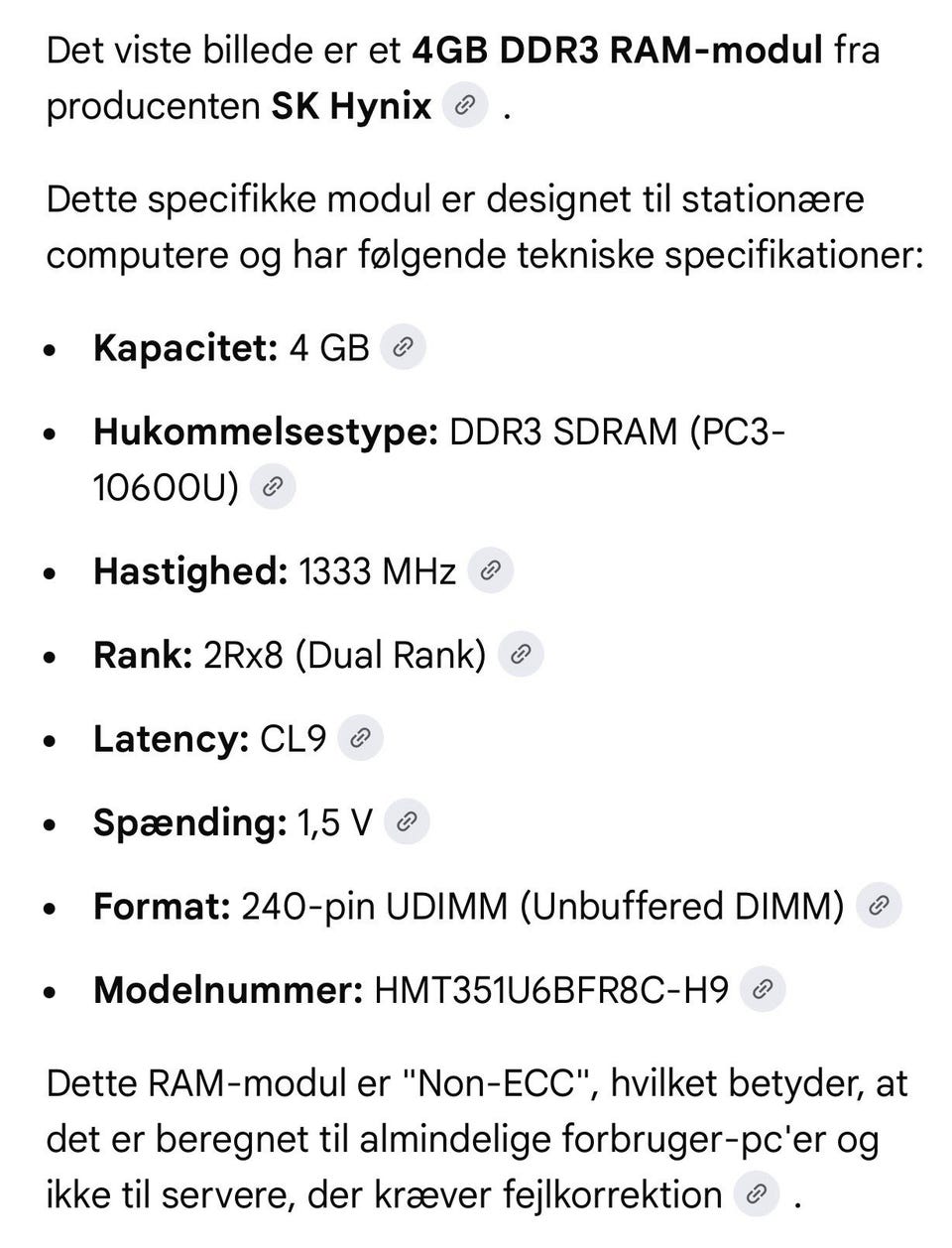Click the Hukommelsestype label

coord(266,432)
